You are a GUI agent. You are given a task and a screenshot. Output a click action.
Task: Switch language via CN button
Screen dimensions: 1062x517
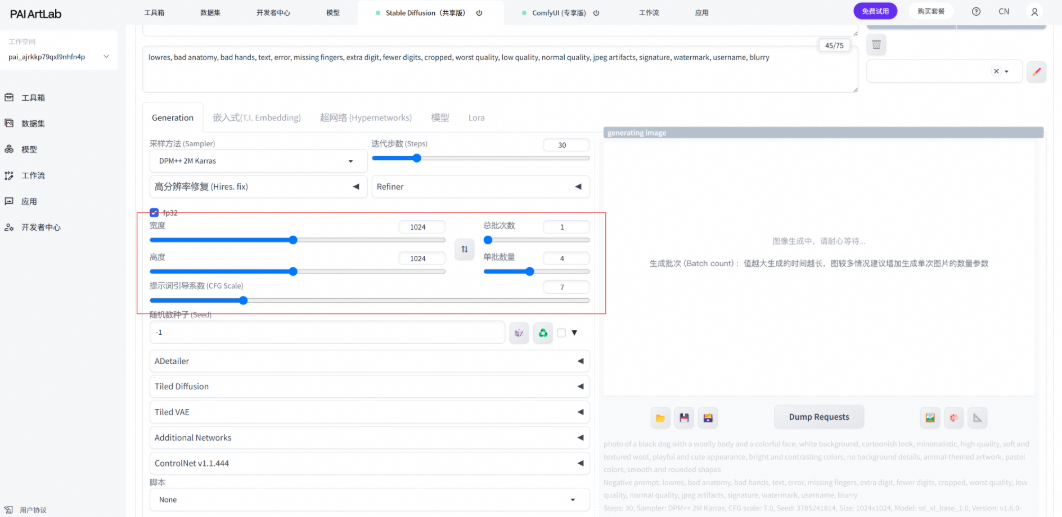(x=1004, y=12)
